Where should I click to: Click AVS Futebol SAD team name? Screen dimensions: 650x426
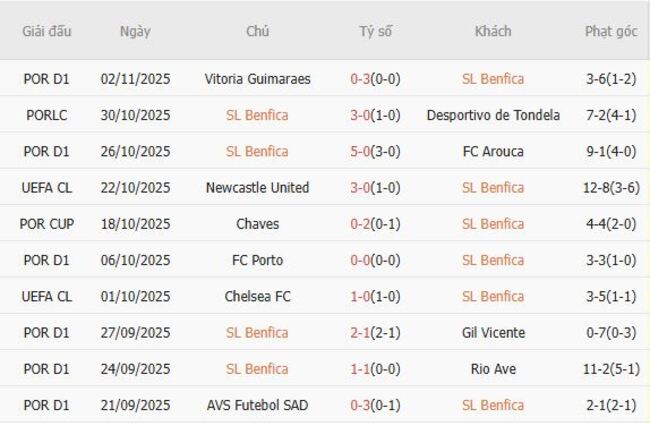[257, 405]
